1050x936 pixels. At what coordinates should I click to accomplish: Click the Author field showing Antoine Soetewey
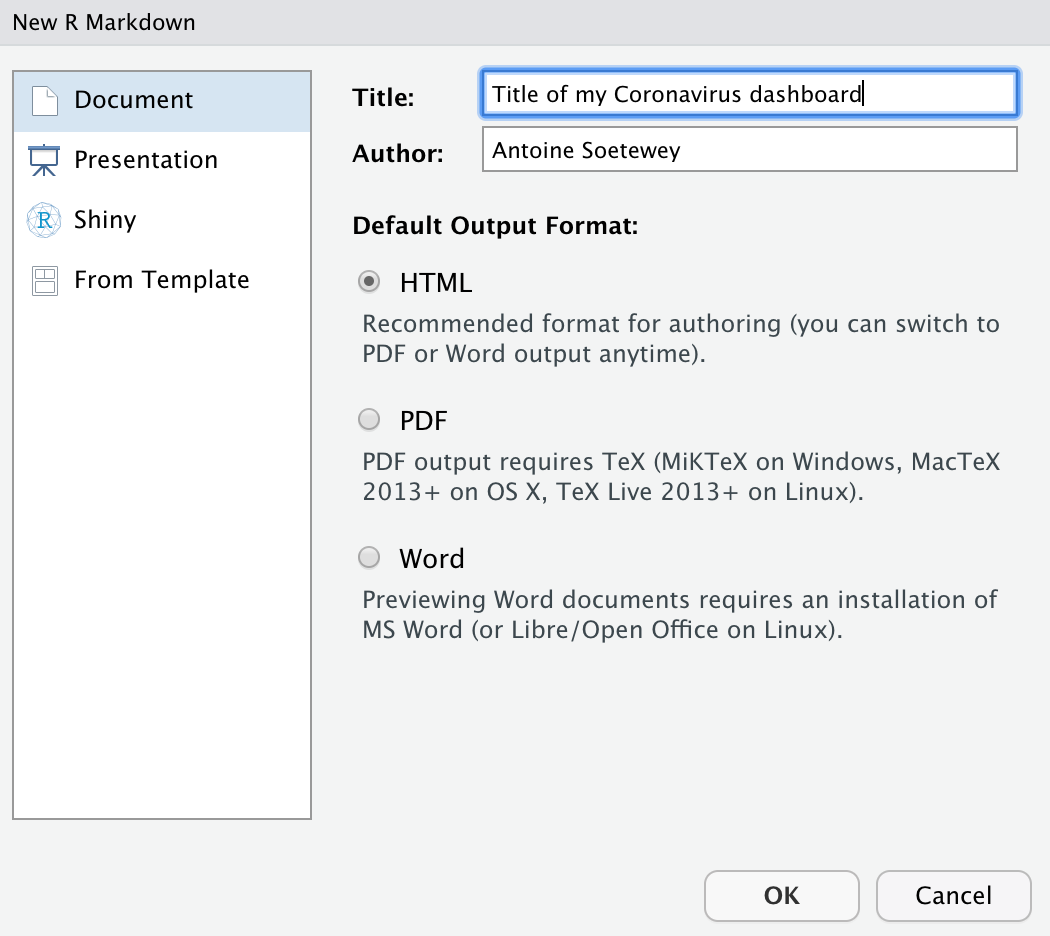point(749,149)
